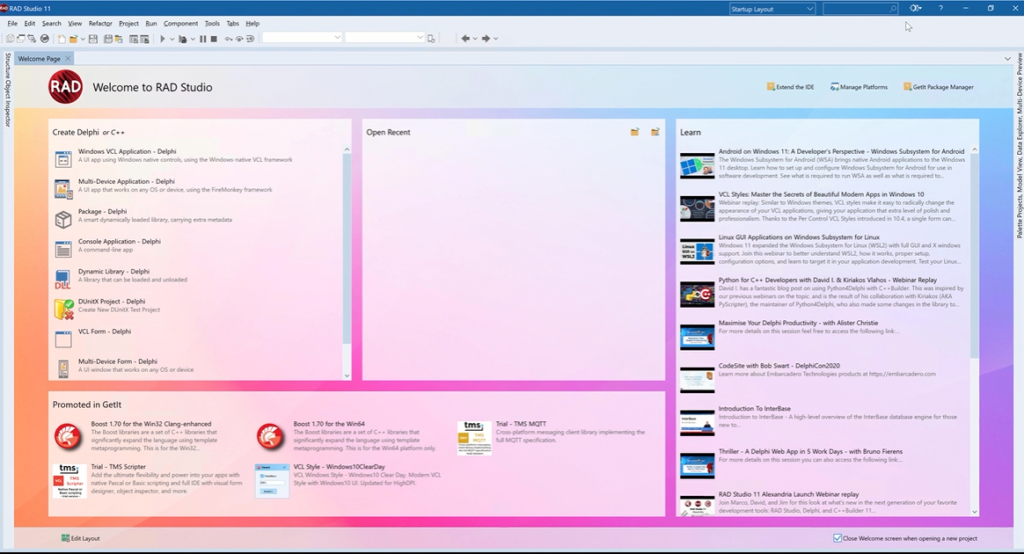Click the Save toolbar icon

tap(93, 39)
